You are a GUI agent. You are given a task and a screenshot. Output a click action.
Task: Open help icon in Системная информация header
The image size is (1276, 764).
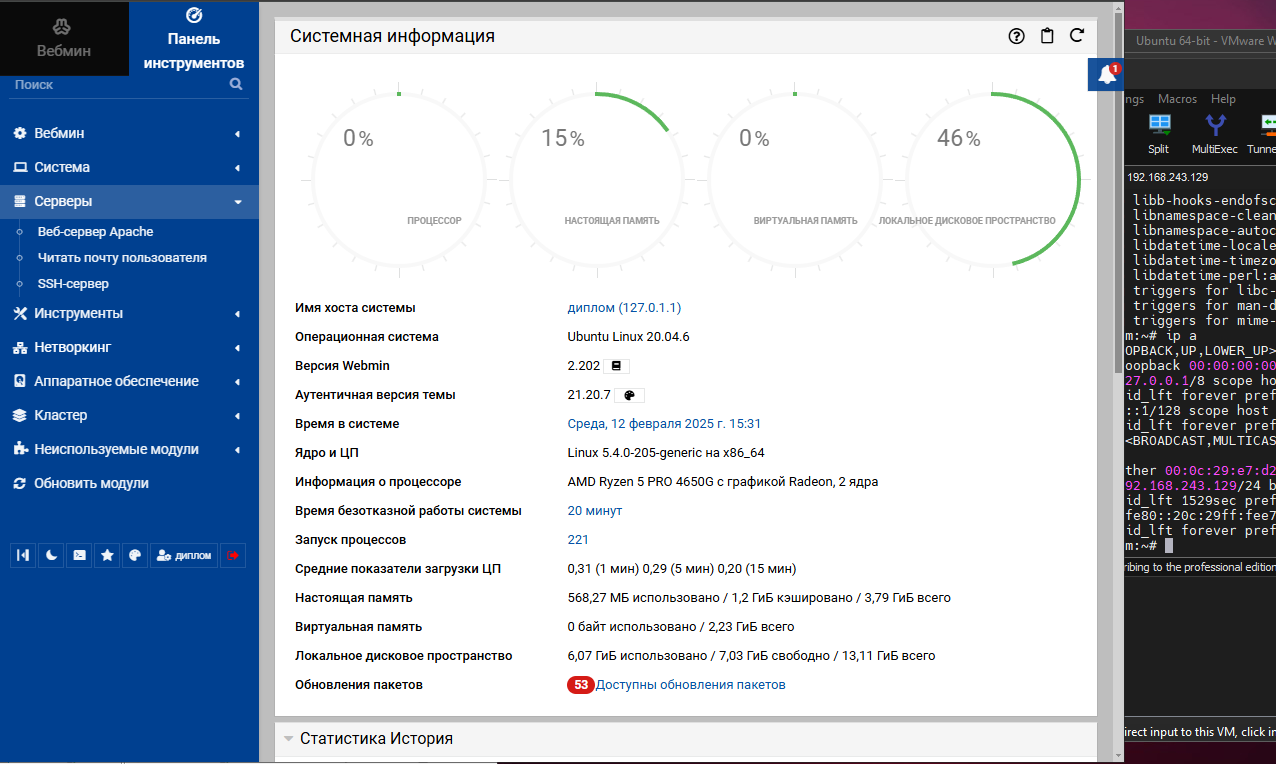point(1017,36)
